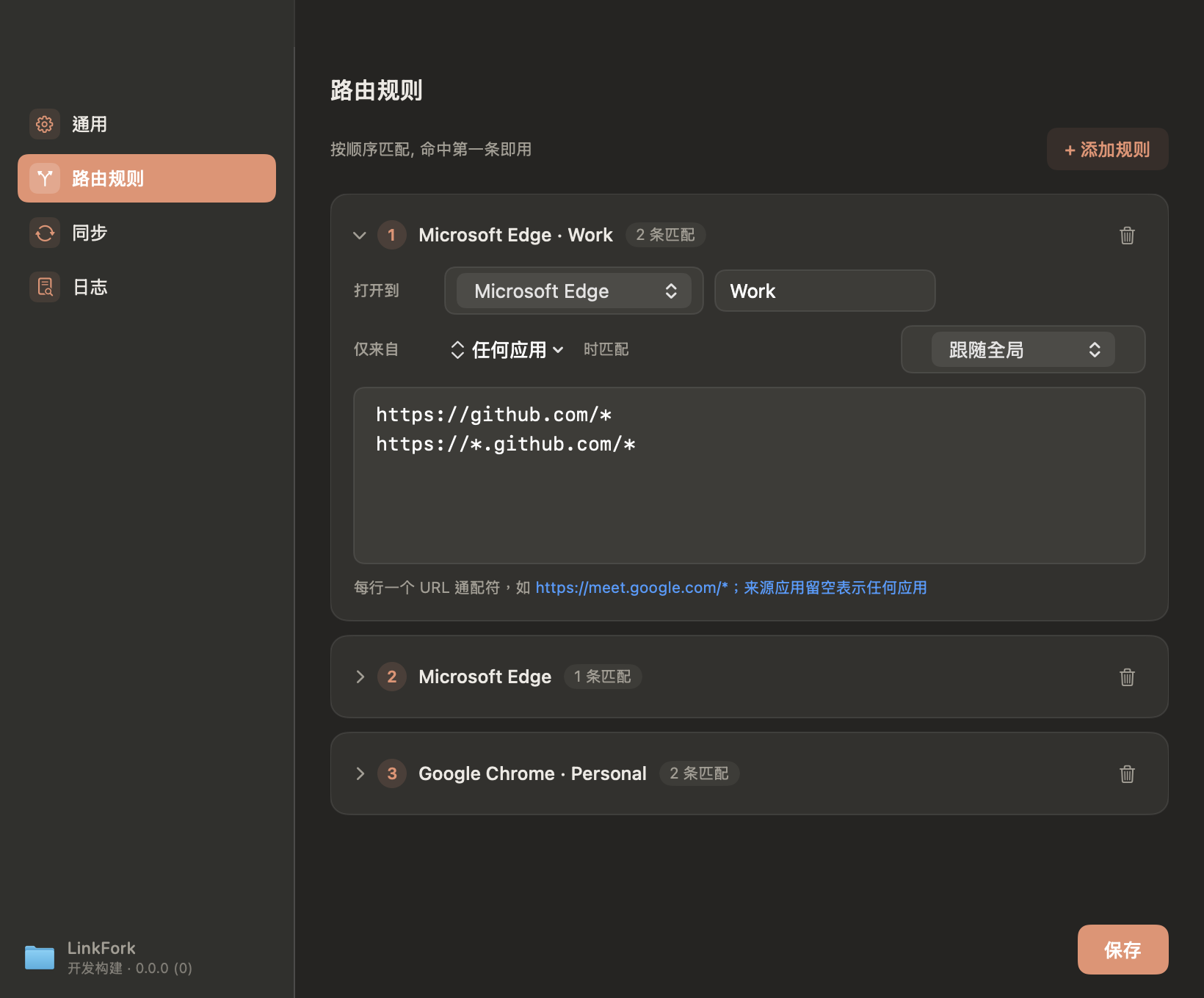Screen dimensions: 1204x998
Task: Click the 路由规则 page heading
Action: coord(377,90)
